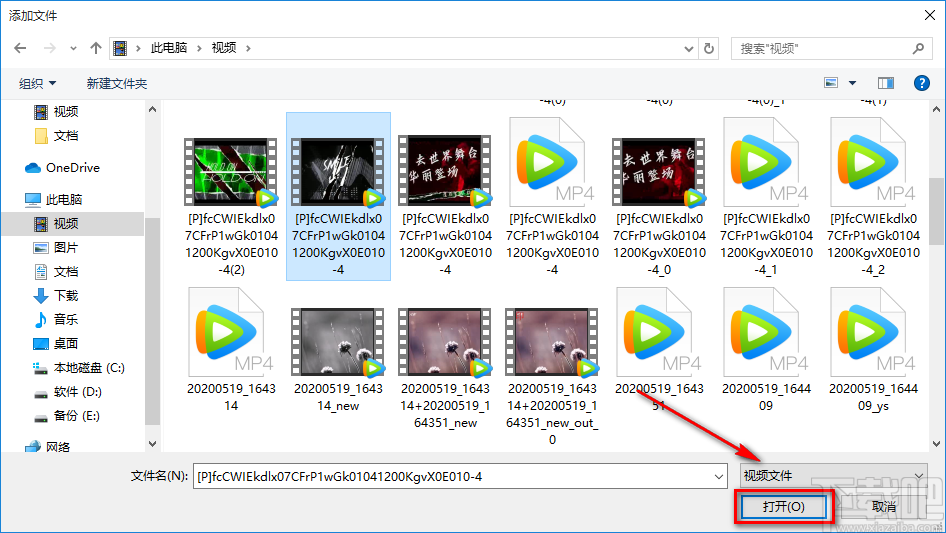
Task: Close the 添加文件 dialog
Action: click(930, 15)
